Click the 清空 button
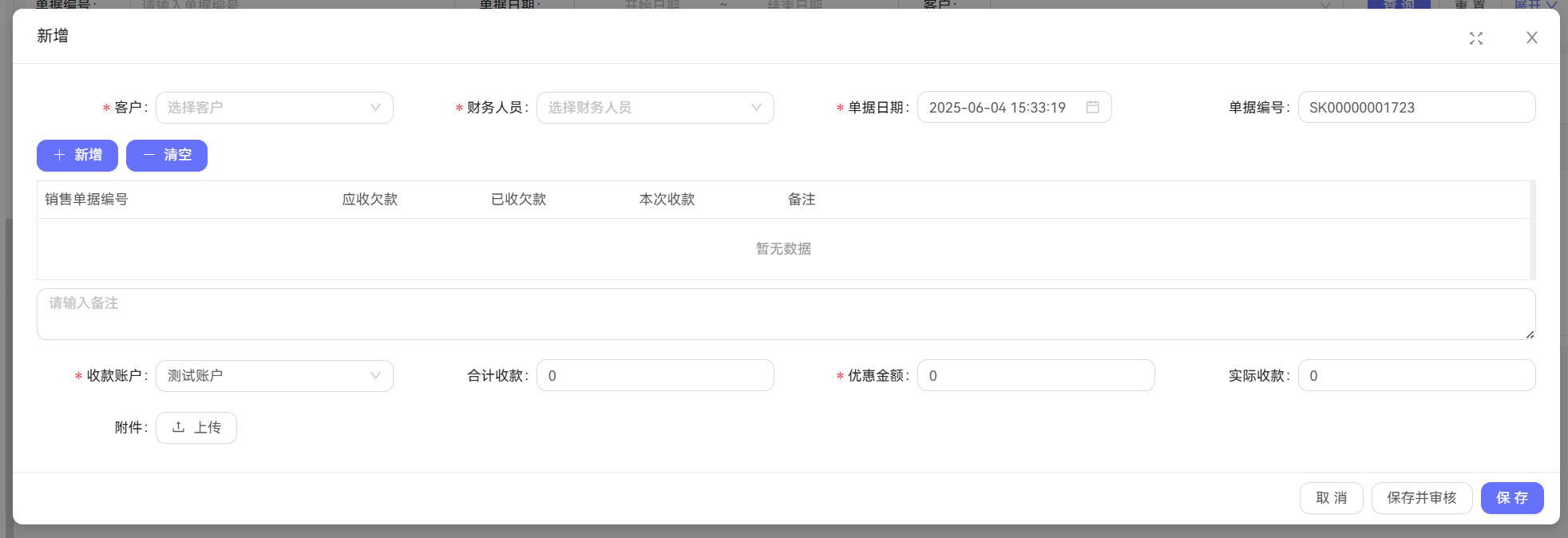1568x538 pixels. [167, 156]
